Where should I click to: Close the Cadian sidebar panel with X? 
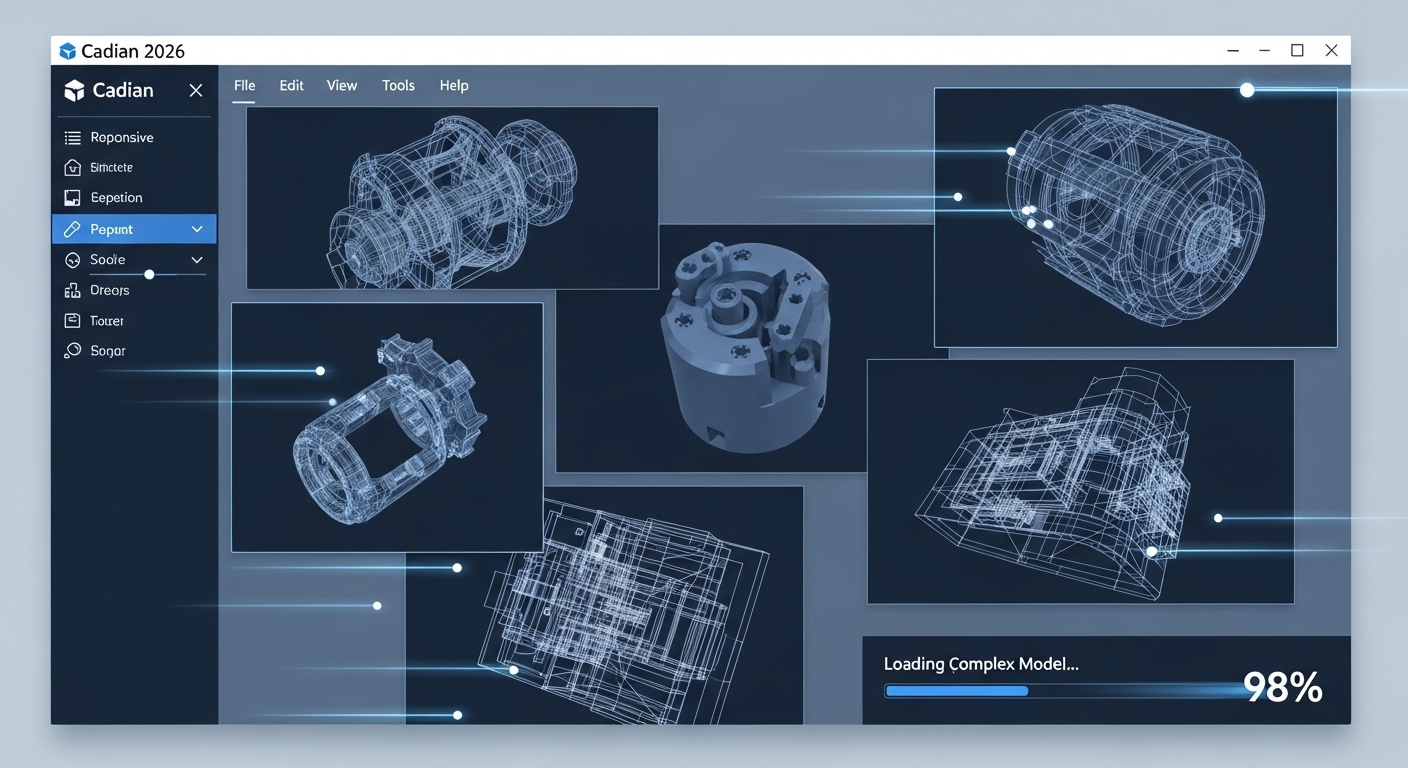[x=196, y=91]
